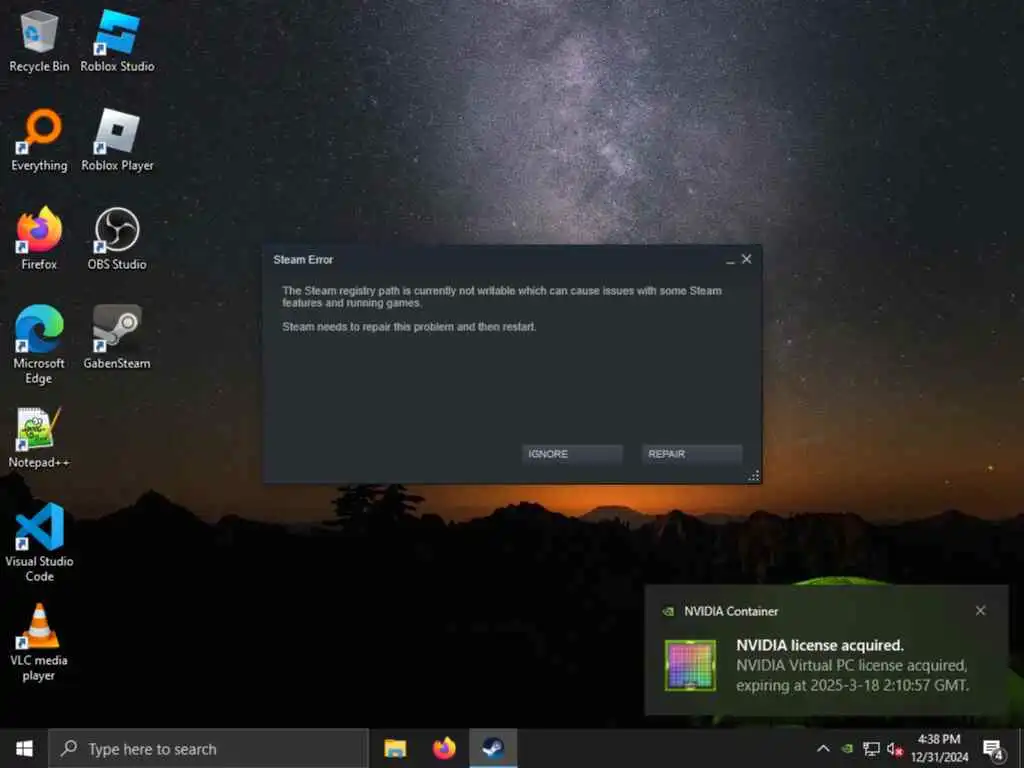Click REPAIR in the Steam Error dialog
The height and width of the screenshot is (768, 1024).
click(x=692, y=454)
